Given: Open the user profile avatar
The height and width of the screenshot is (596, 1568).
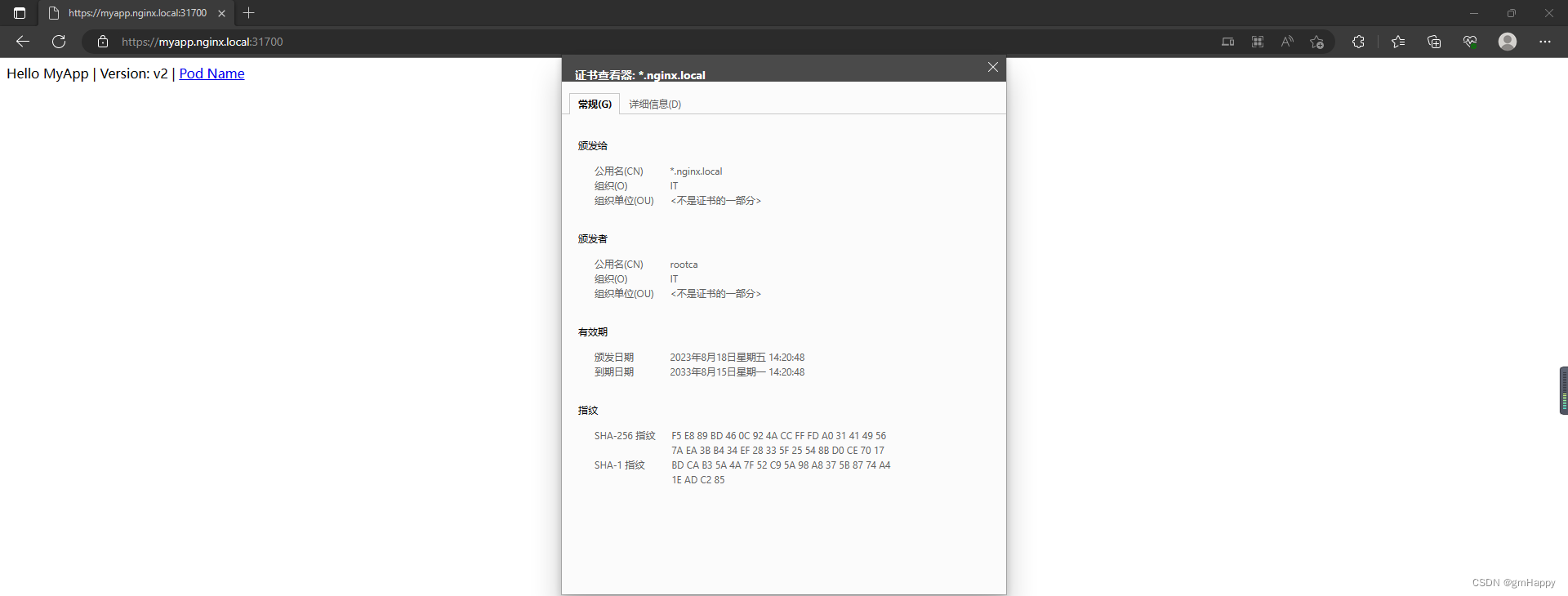Looking at the screenshot, I should [x=1508, y=42].
